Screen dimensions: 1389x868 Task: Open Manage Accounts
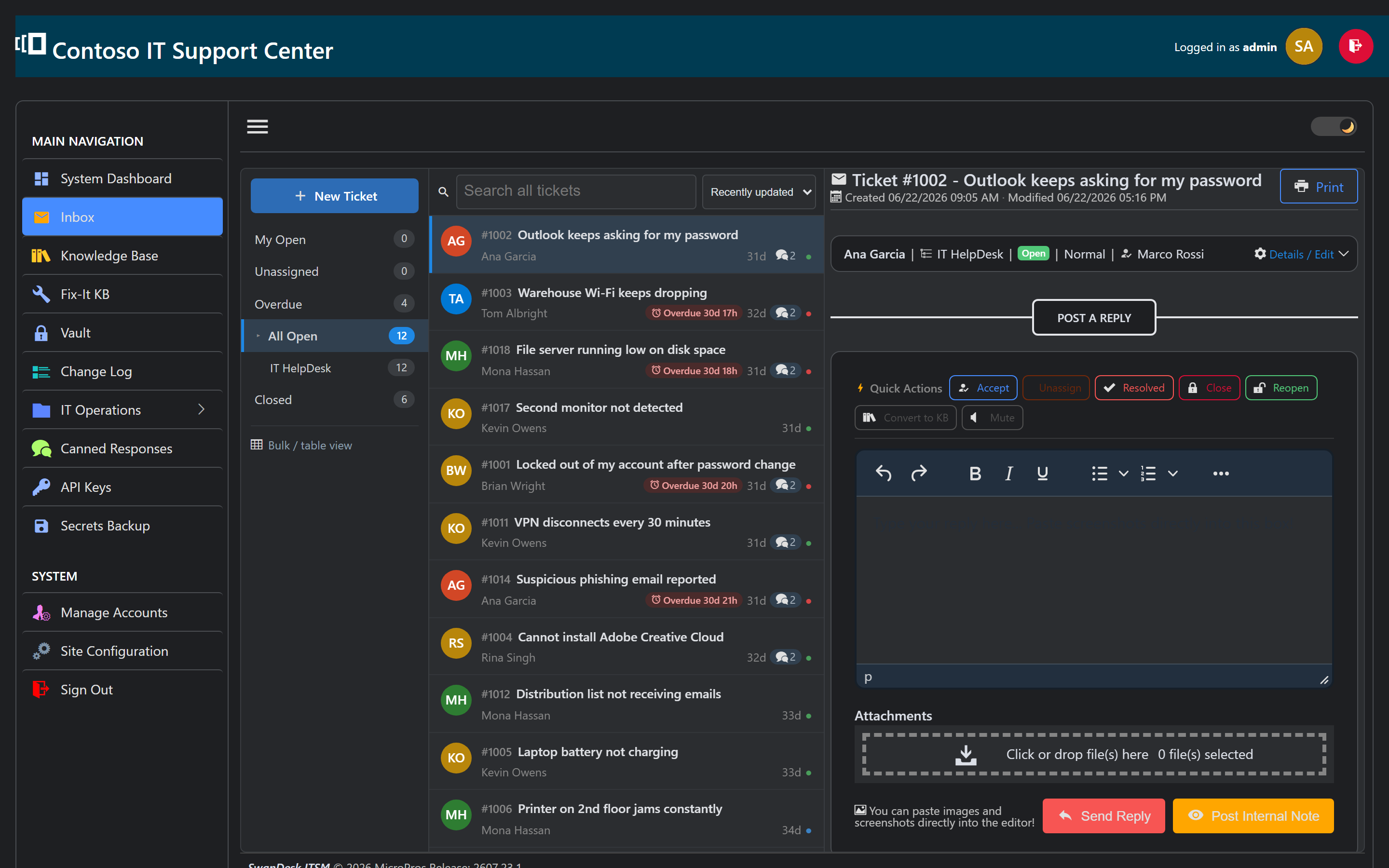(122, 612)
